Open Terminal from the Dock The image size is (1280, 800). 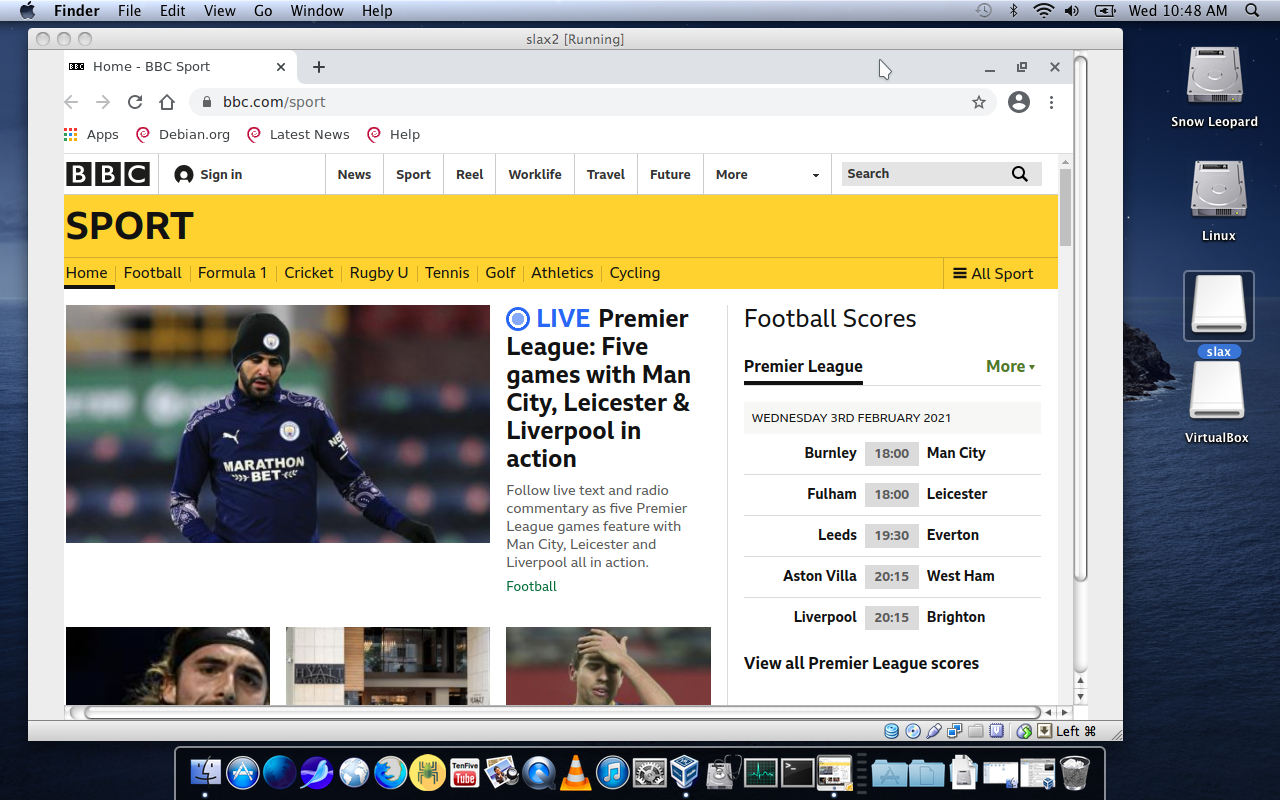[797, 772]
